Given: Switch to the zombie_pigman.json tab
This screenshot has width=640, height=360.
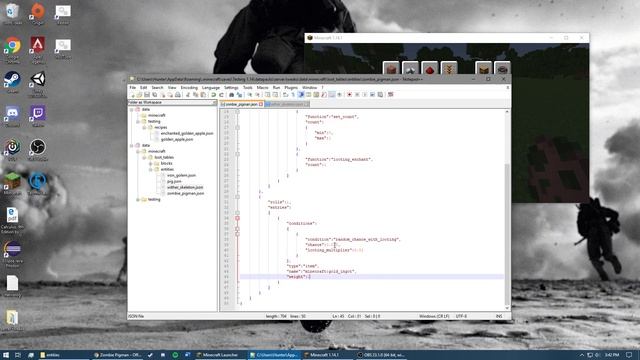Looking at the screenshot, I should point(241,104).
